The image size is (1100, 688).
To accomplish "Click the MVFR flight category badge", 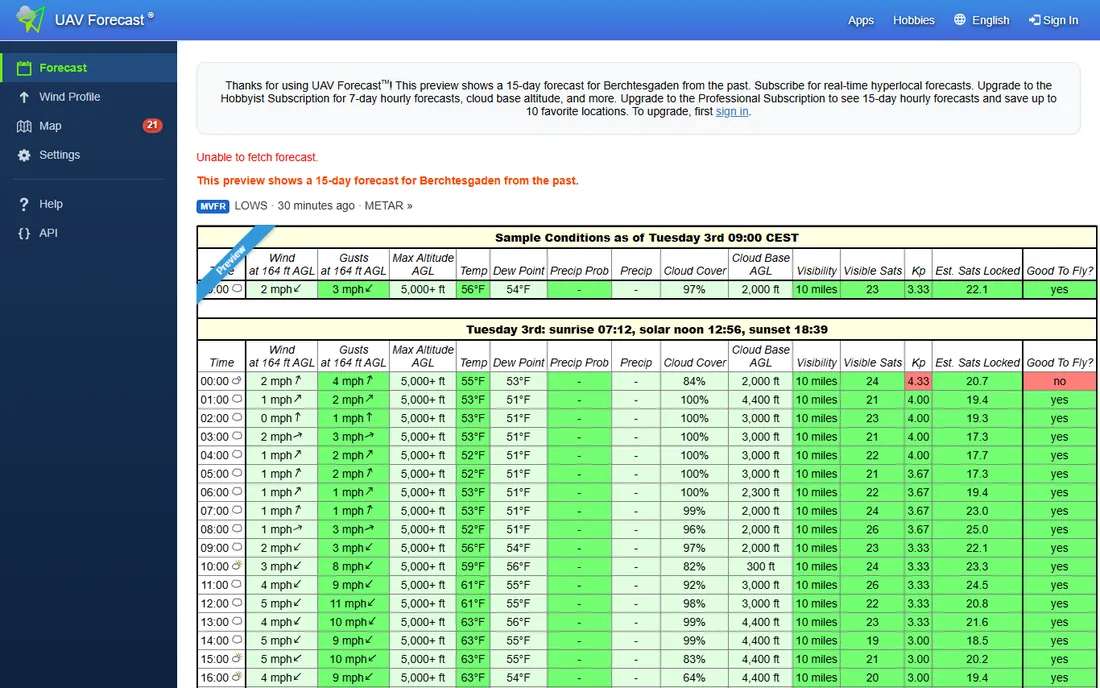I will tap(213, 206).
